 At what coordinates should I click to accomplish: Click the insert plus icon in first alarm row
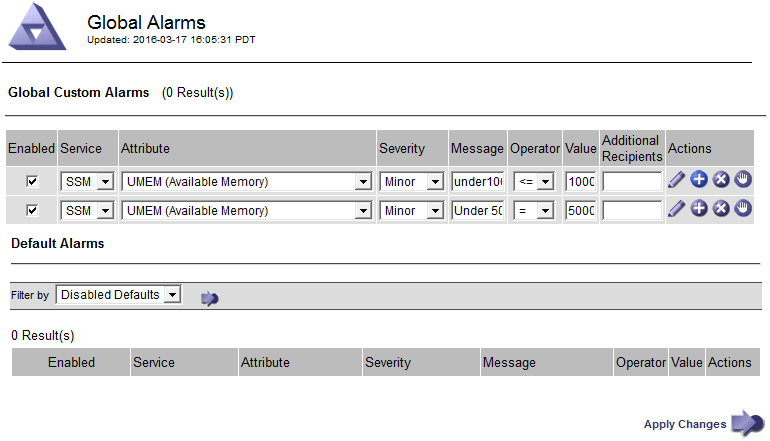point(699,180)
